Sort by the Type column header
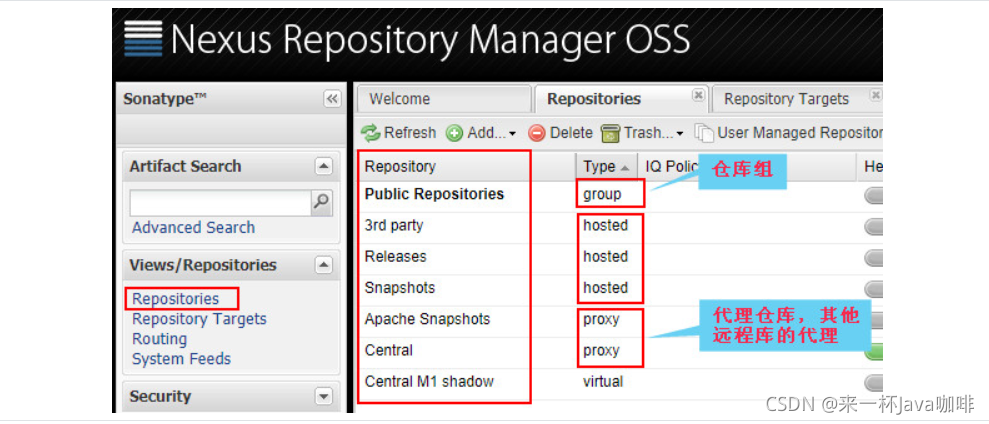This screenshot has height=424, width=989. coord(606,167)
